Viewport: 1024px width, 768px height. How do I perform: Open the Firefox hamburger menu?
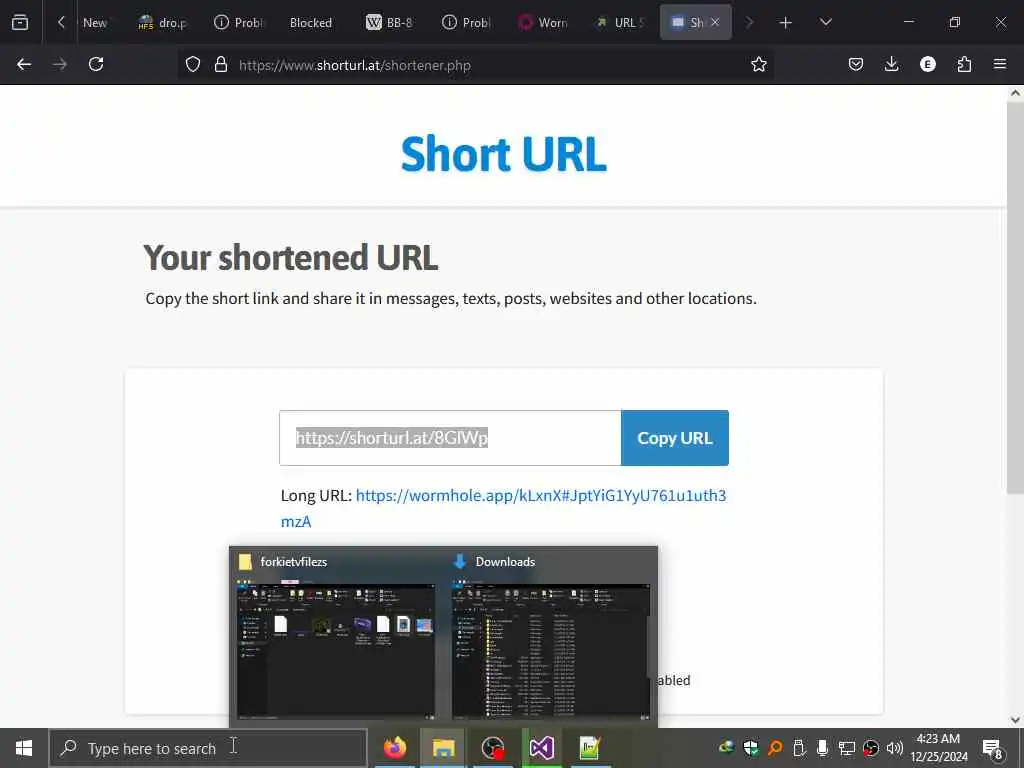[1000, 64]
